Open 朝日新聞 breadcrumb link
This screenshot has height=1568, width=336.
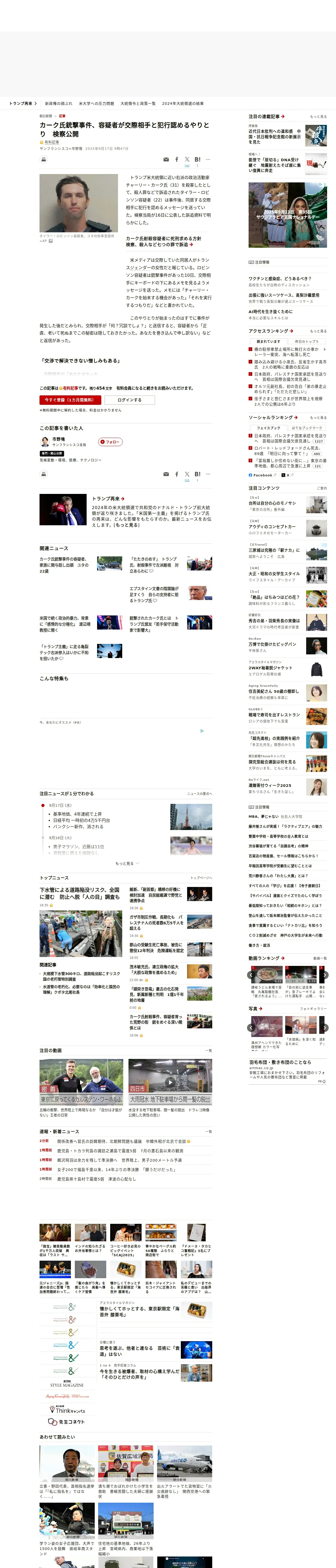pos(46,116)
